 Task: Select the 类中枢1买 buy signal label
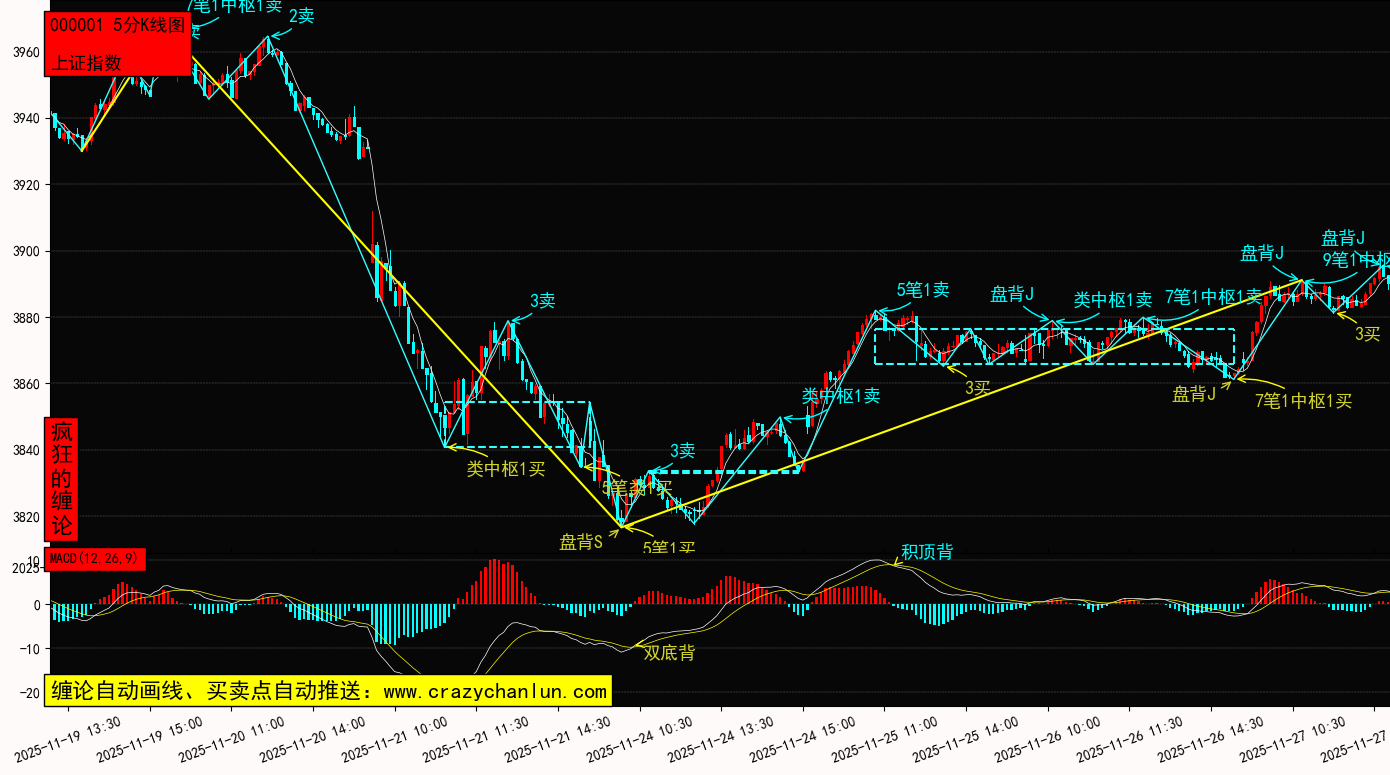click(506, 469)
